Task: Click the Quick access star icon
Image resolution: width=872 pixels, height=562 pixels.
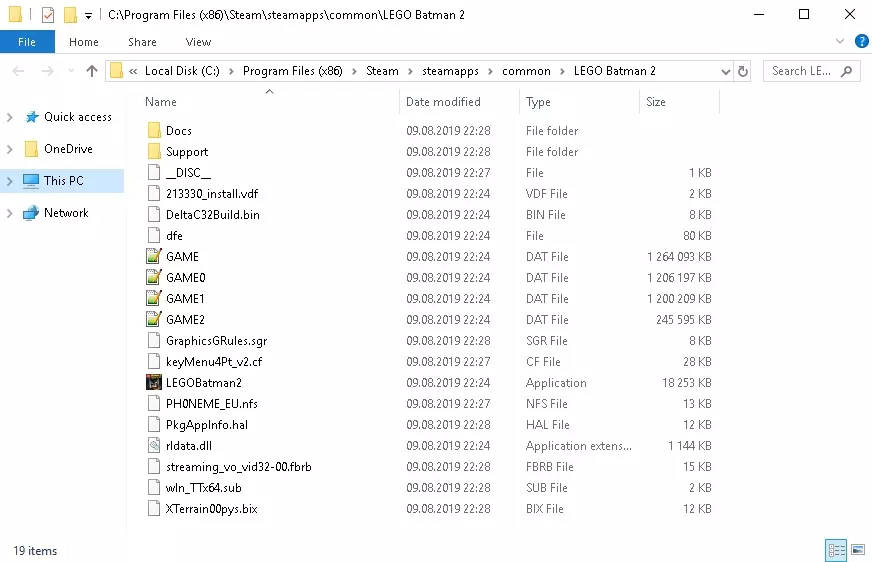Action: 32,117
